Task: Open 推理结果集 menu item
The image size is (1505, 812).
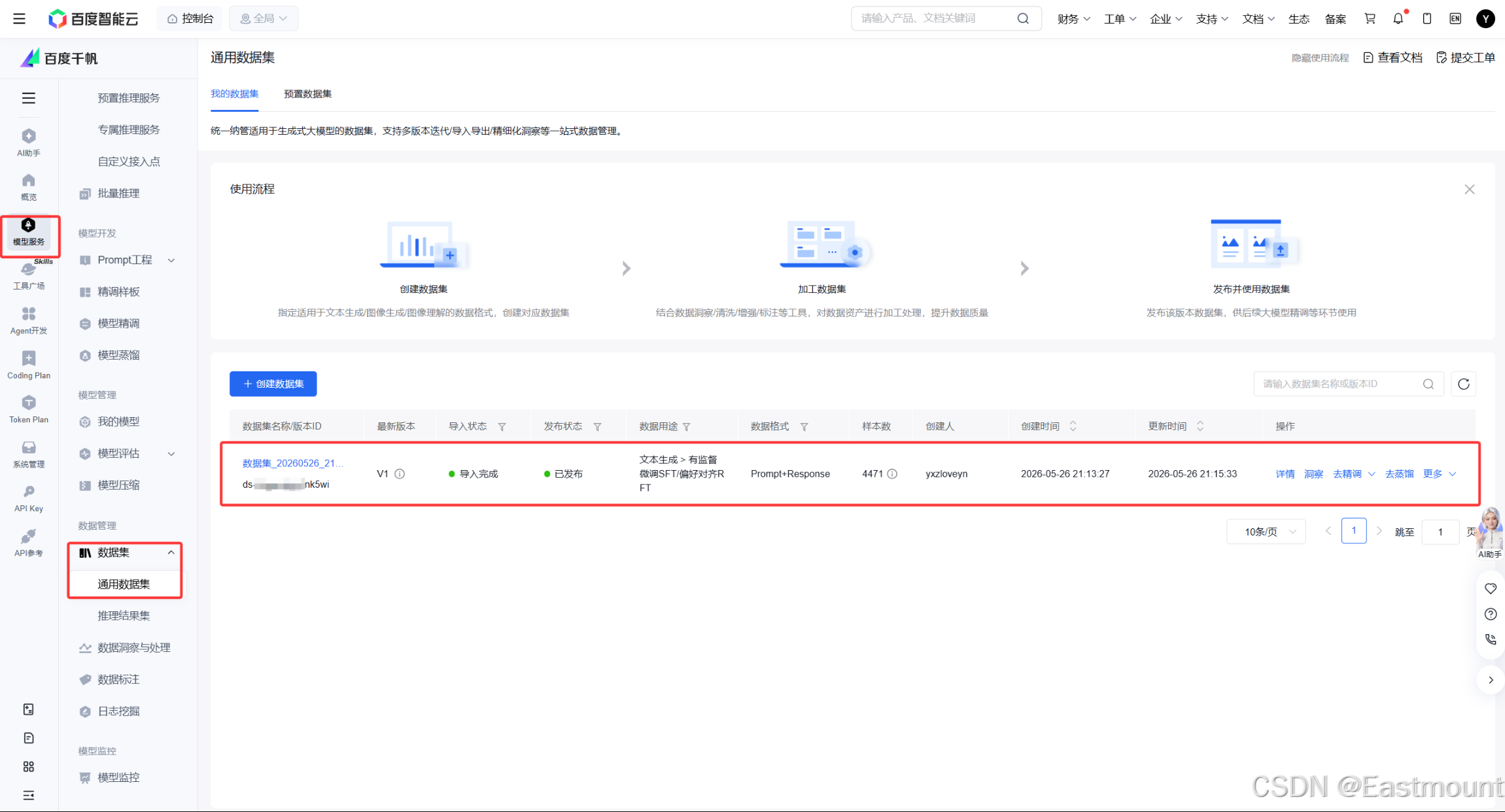Action: pos(124,616)
